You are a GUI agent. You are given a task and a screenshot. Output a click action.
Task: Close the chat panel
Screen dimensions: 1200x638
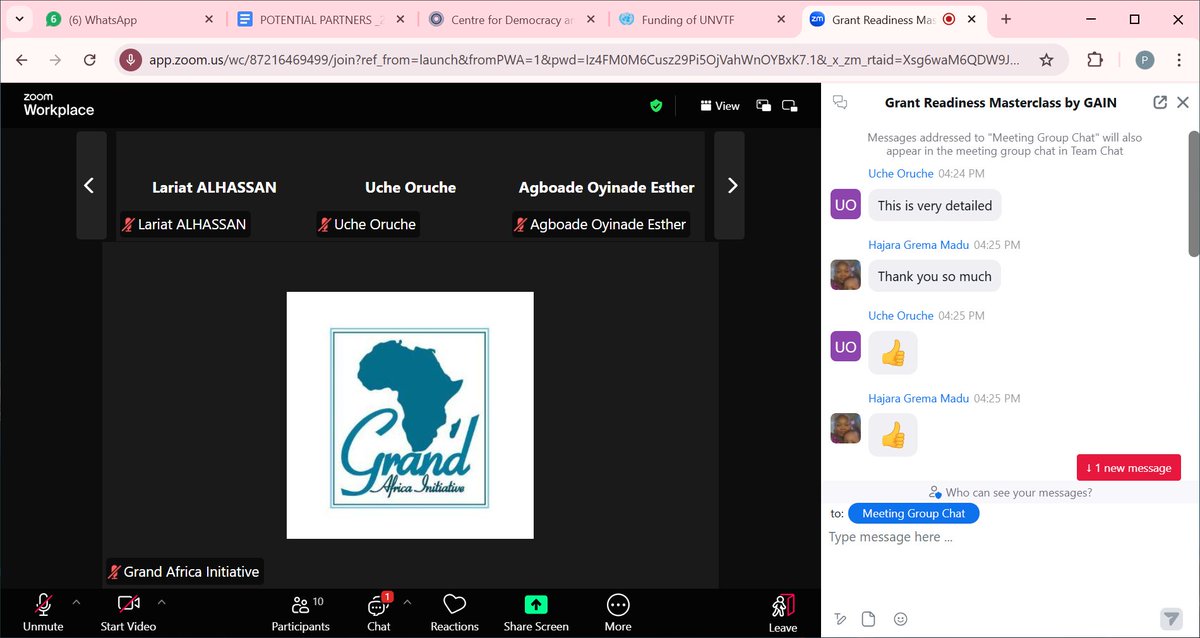click(1183, 102)
